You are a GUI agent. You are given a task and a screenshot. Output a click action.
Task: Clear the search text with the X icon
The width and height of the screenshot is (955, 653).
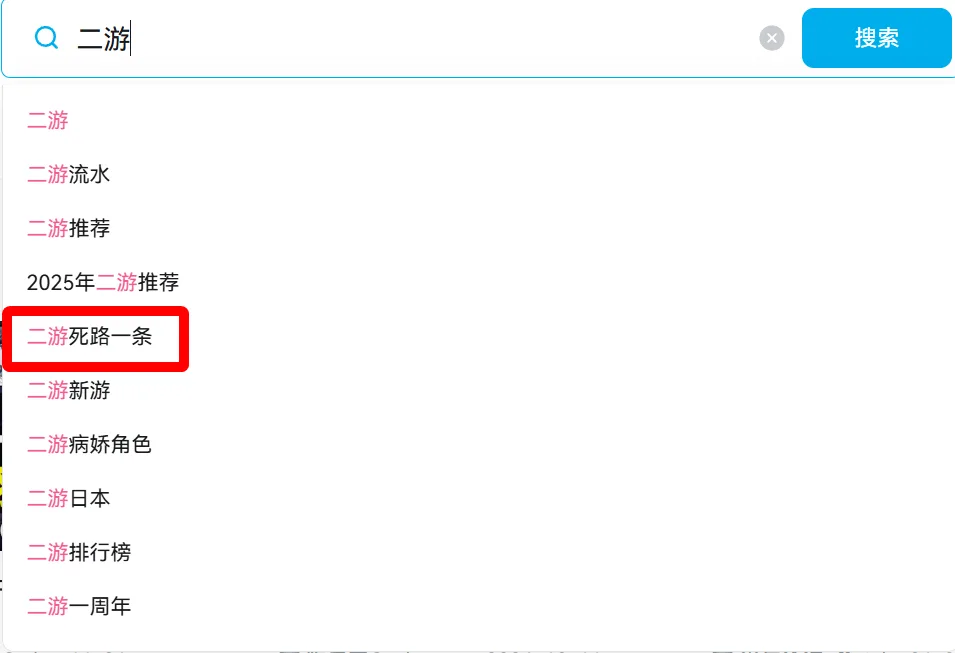(x=772, y=38)
